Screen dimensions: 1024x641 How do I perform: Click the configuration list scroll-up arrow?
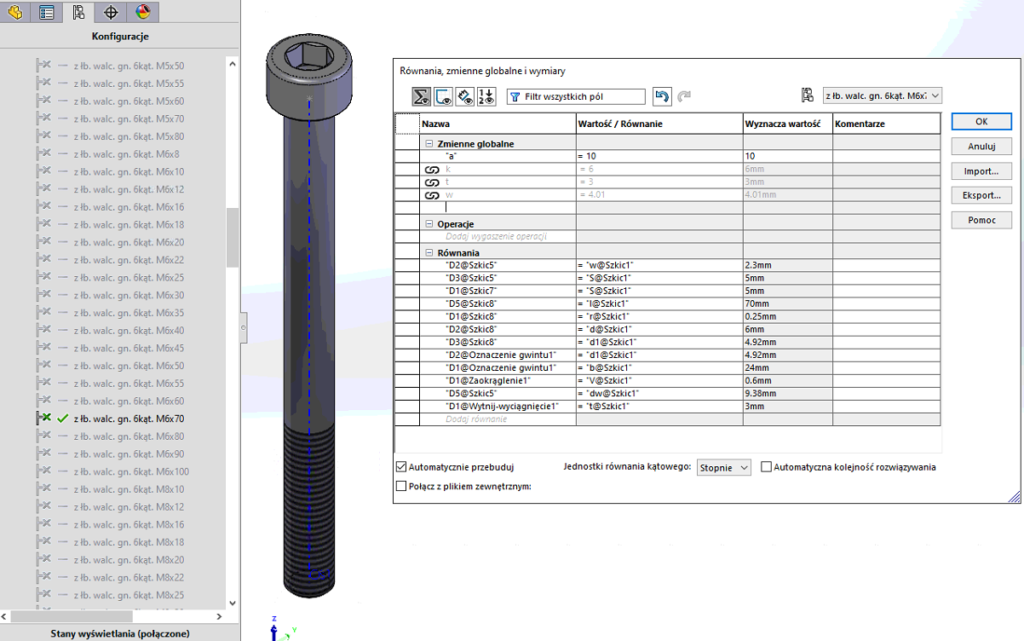point(232,64)
